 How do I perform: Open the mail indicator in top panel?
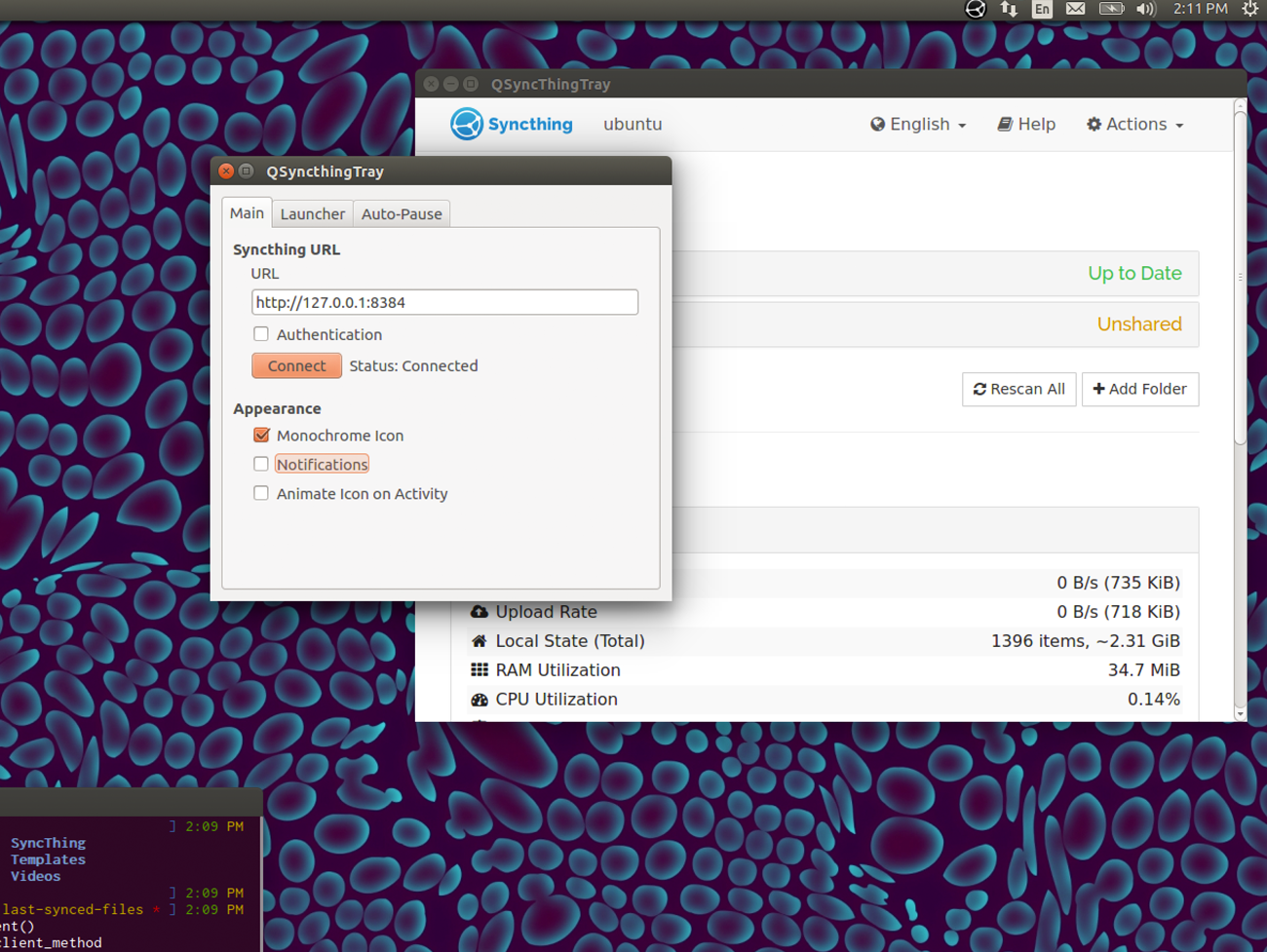(x=1075, y=9)
